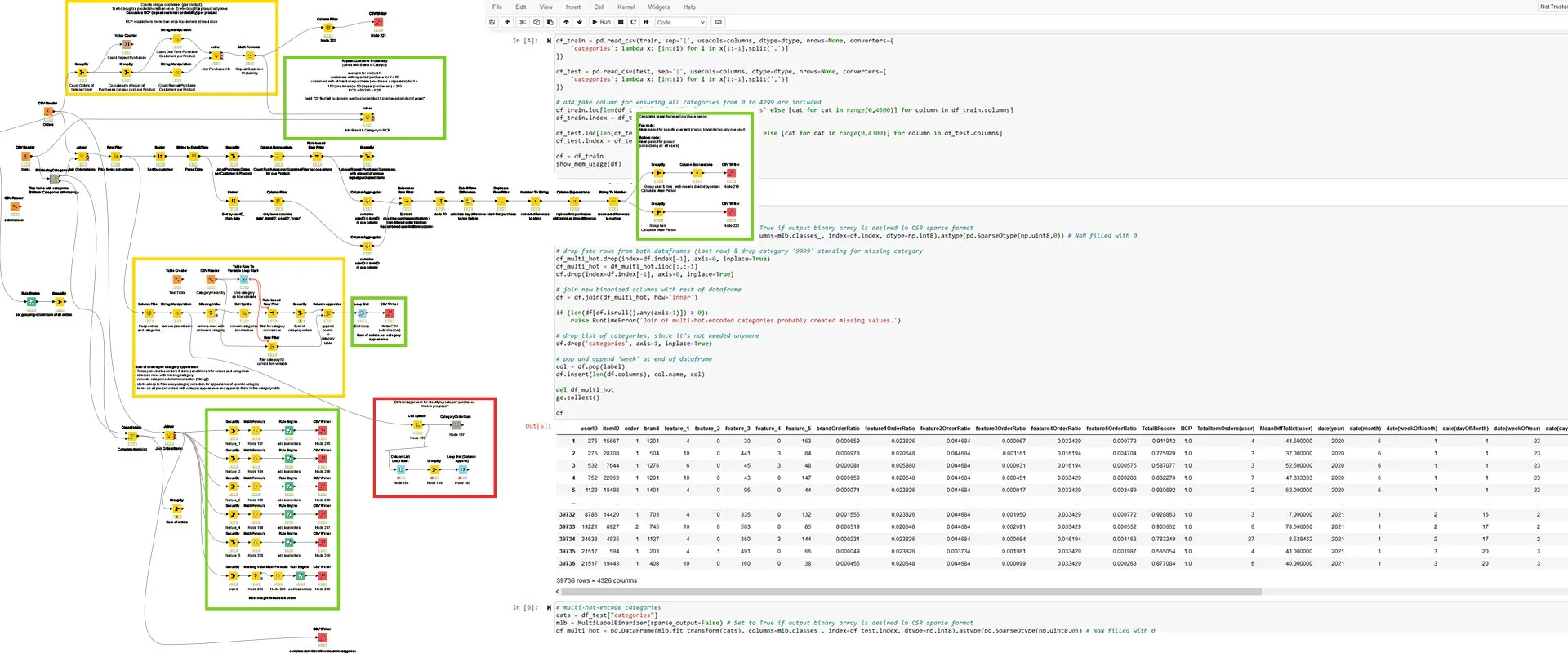Paste cells below using the toolbar icon

pos(550,22)
